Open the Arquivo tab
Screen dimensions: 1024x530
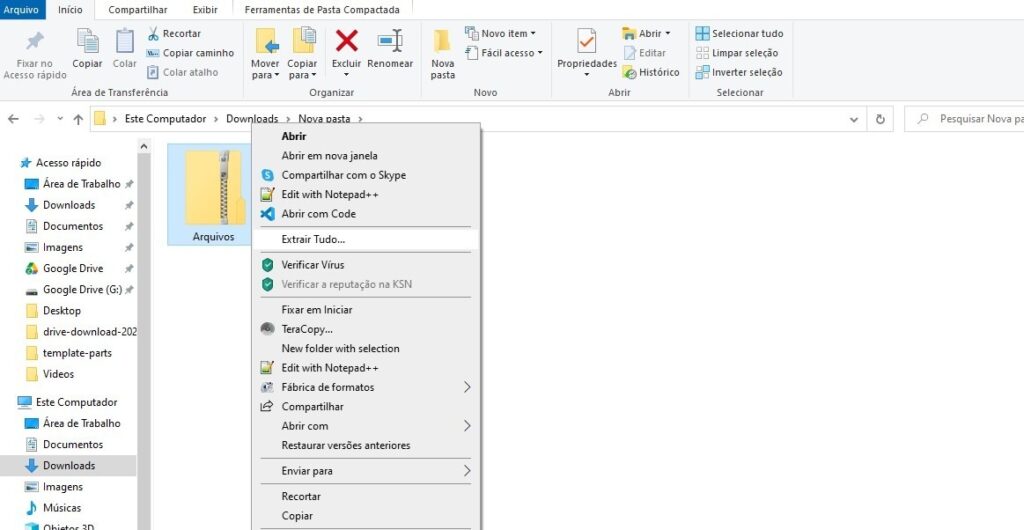[x=22, y=10]
